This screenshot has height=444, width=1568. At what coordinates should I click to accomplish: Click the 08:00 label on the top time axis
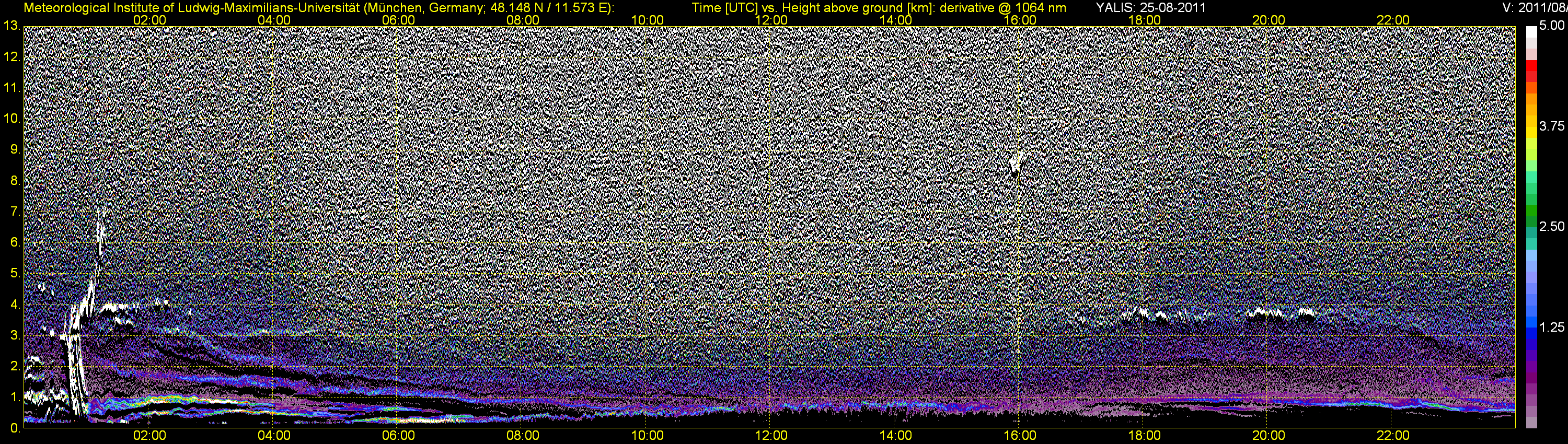[x=523, y=20]
